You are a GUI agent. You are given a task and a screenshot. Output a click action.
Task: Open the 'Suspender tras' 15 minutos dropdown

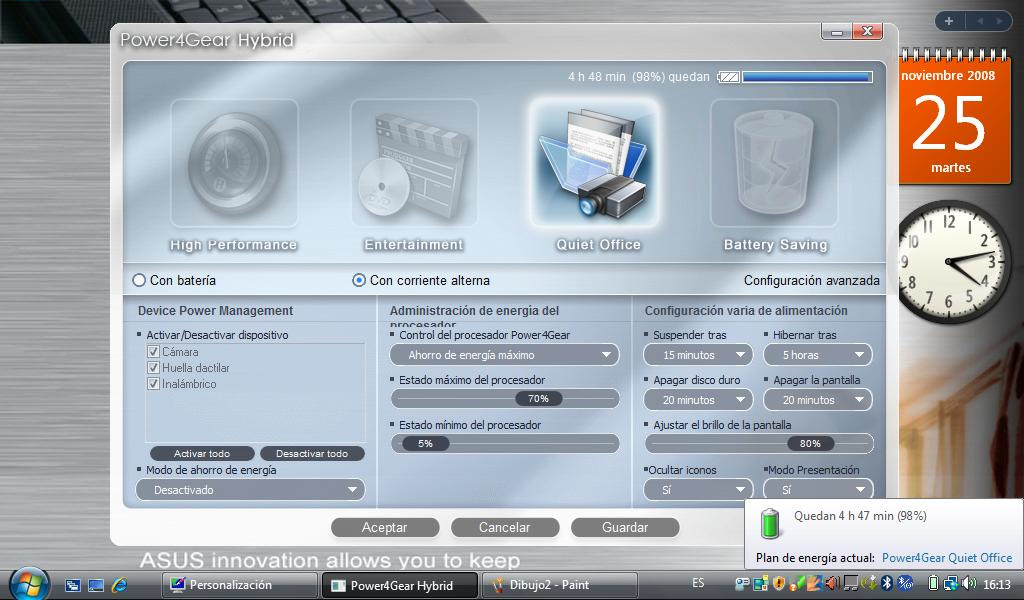click(698, 355)
